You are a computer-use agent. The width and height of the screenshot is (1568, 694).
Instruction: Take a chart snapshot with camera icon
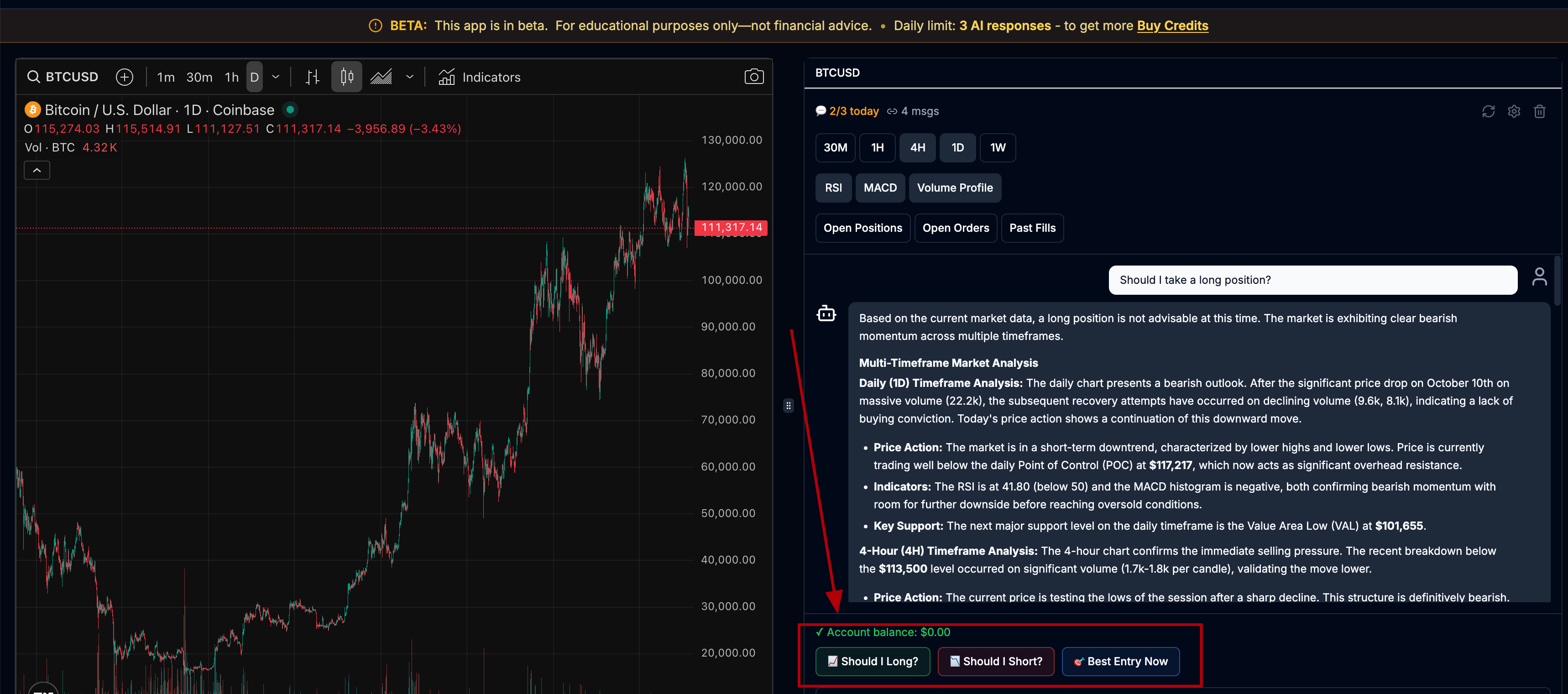pyautogui.click(x=753, y=77)
